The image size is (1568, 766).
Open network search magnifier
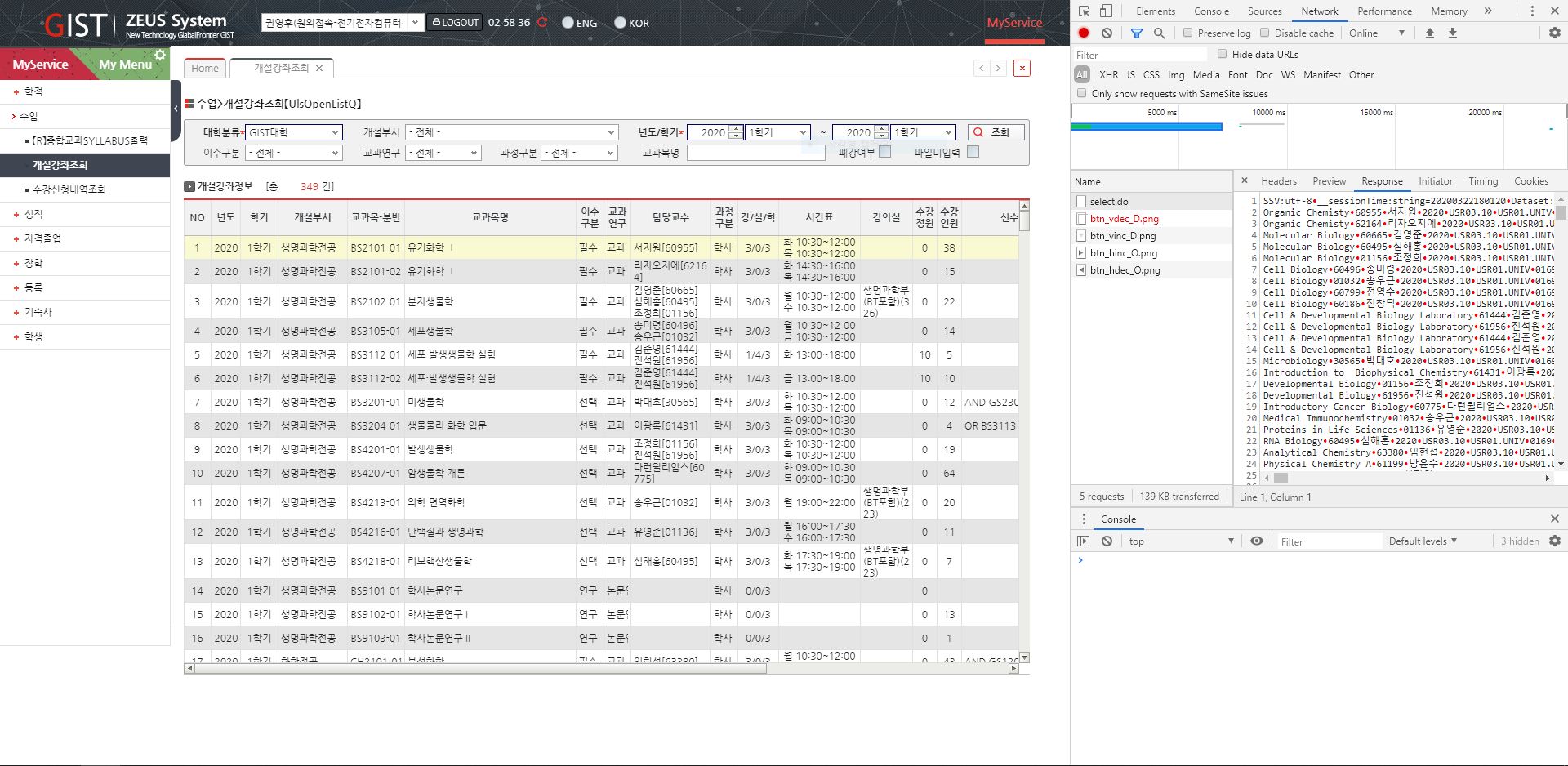click(1159, 33)
